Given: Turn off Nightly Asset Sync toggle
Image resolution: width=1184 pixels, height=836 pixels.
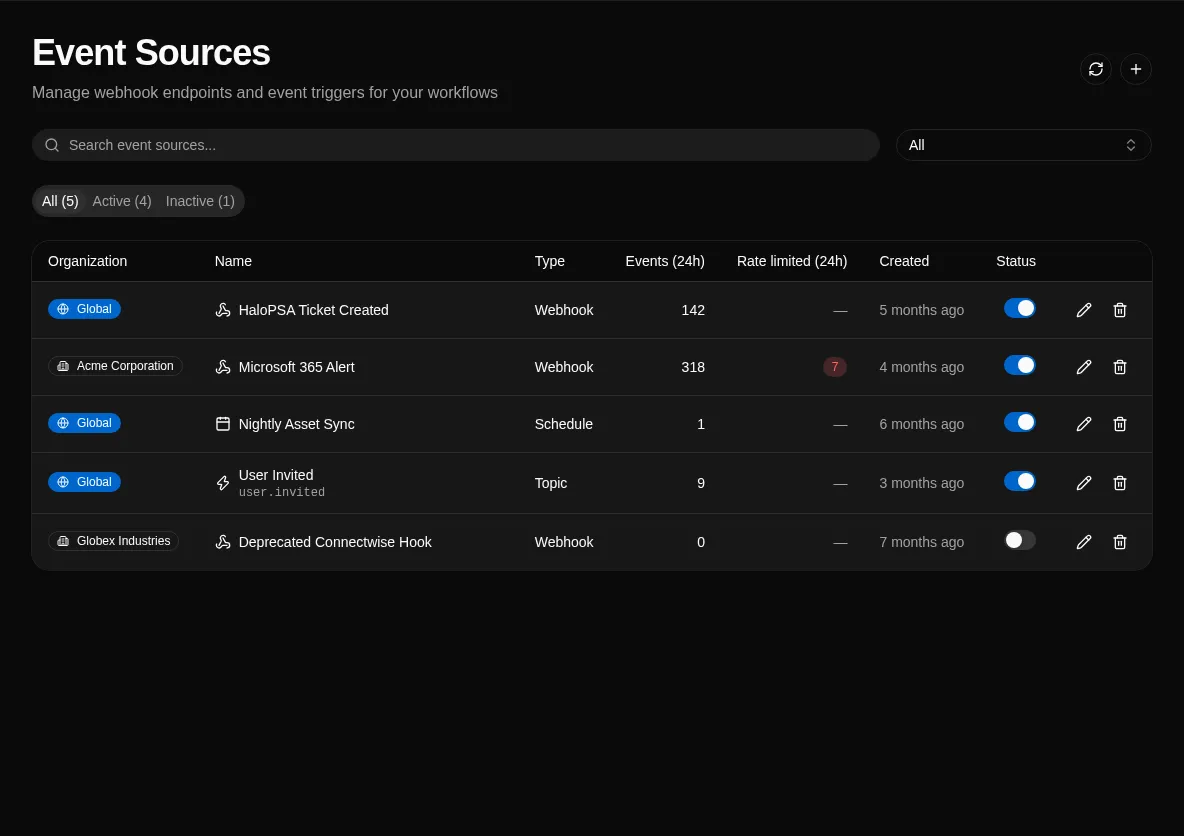Looking at the screenshot, I should pos(1019,423).
